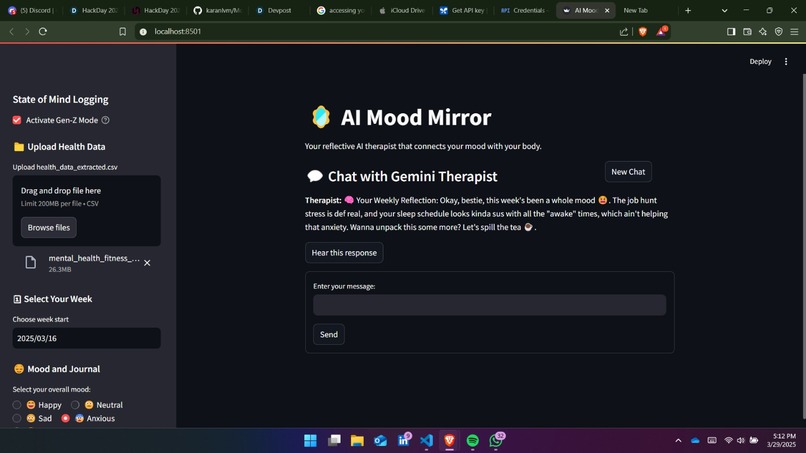Click the site information icon
Viewport: 806px width, 453px height.
pyautogui.click(x=143, y=31)
